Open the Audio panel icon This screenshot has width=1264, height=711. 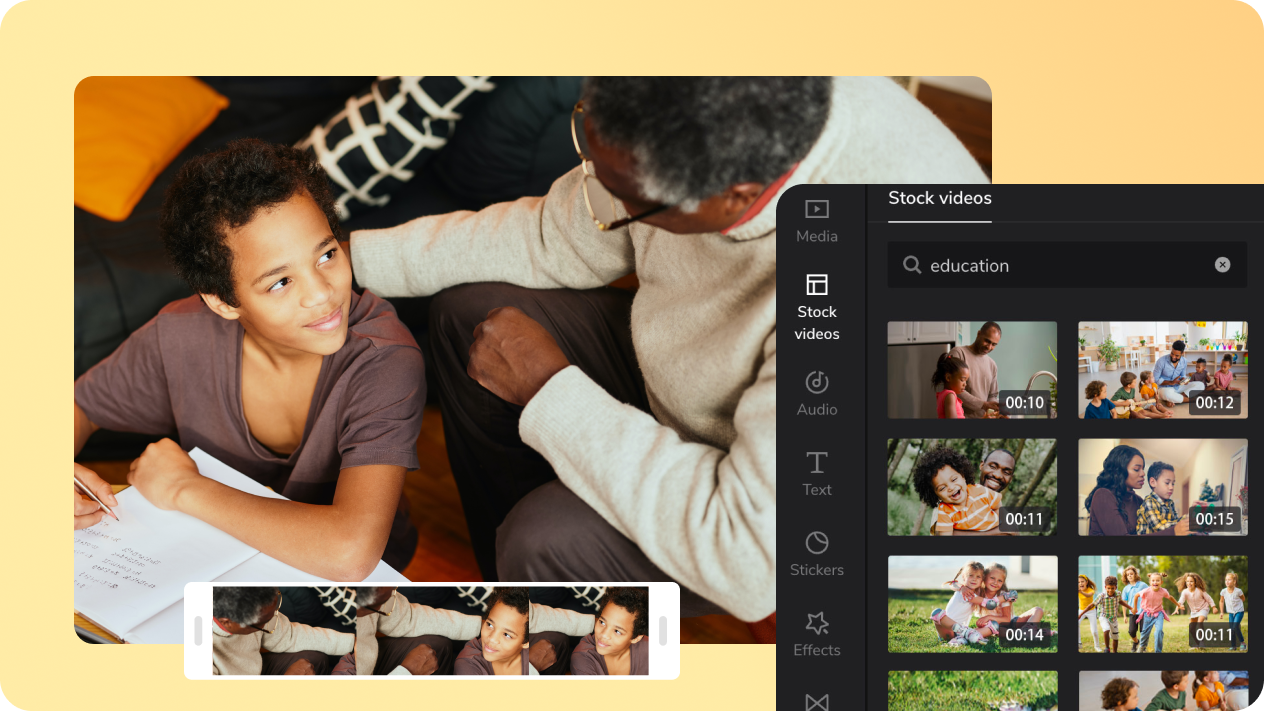[x=817, y=382]
